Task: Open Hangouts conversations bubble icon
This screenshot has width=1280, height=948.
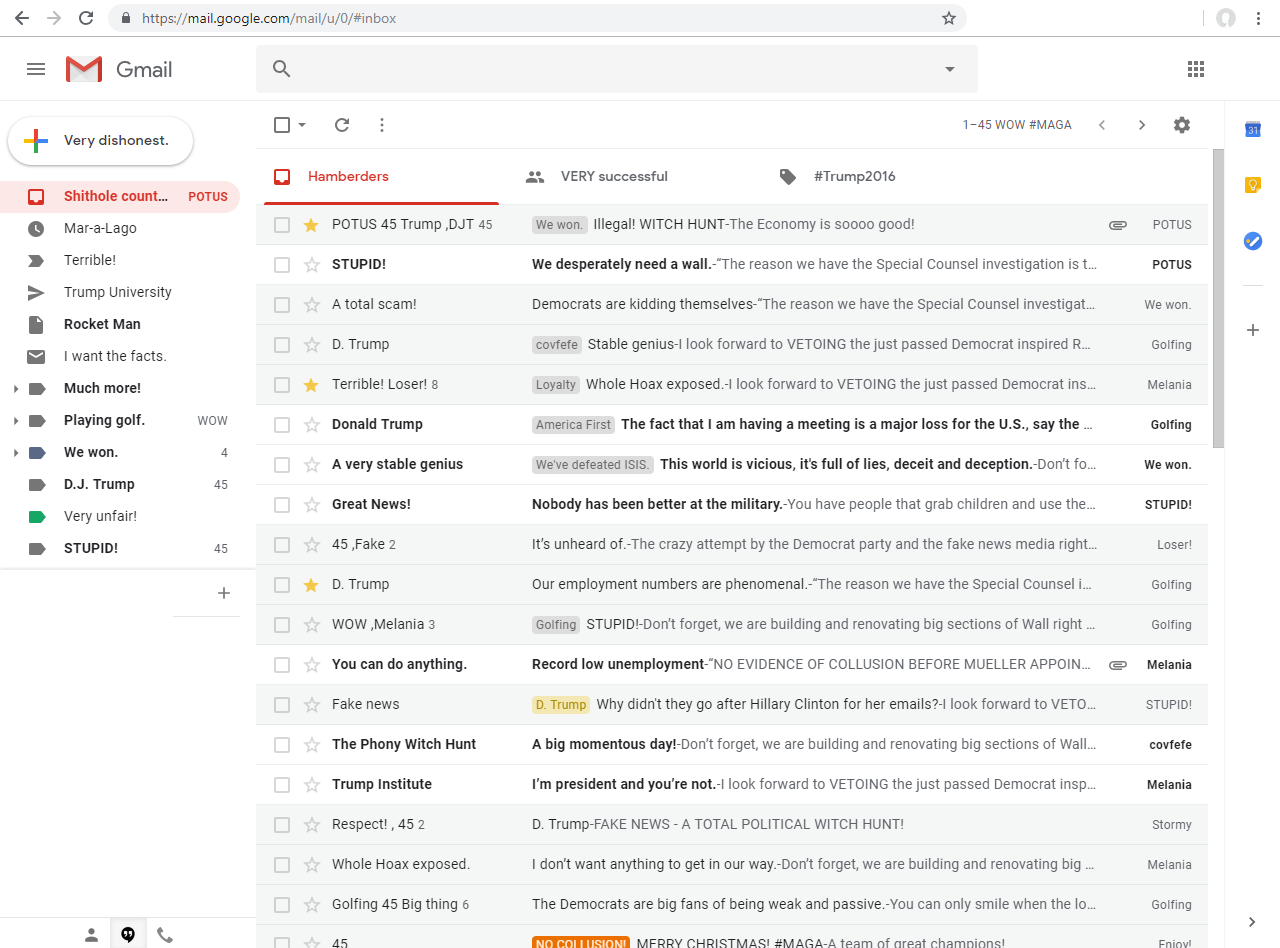Action: (x=128, y=935)
